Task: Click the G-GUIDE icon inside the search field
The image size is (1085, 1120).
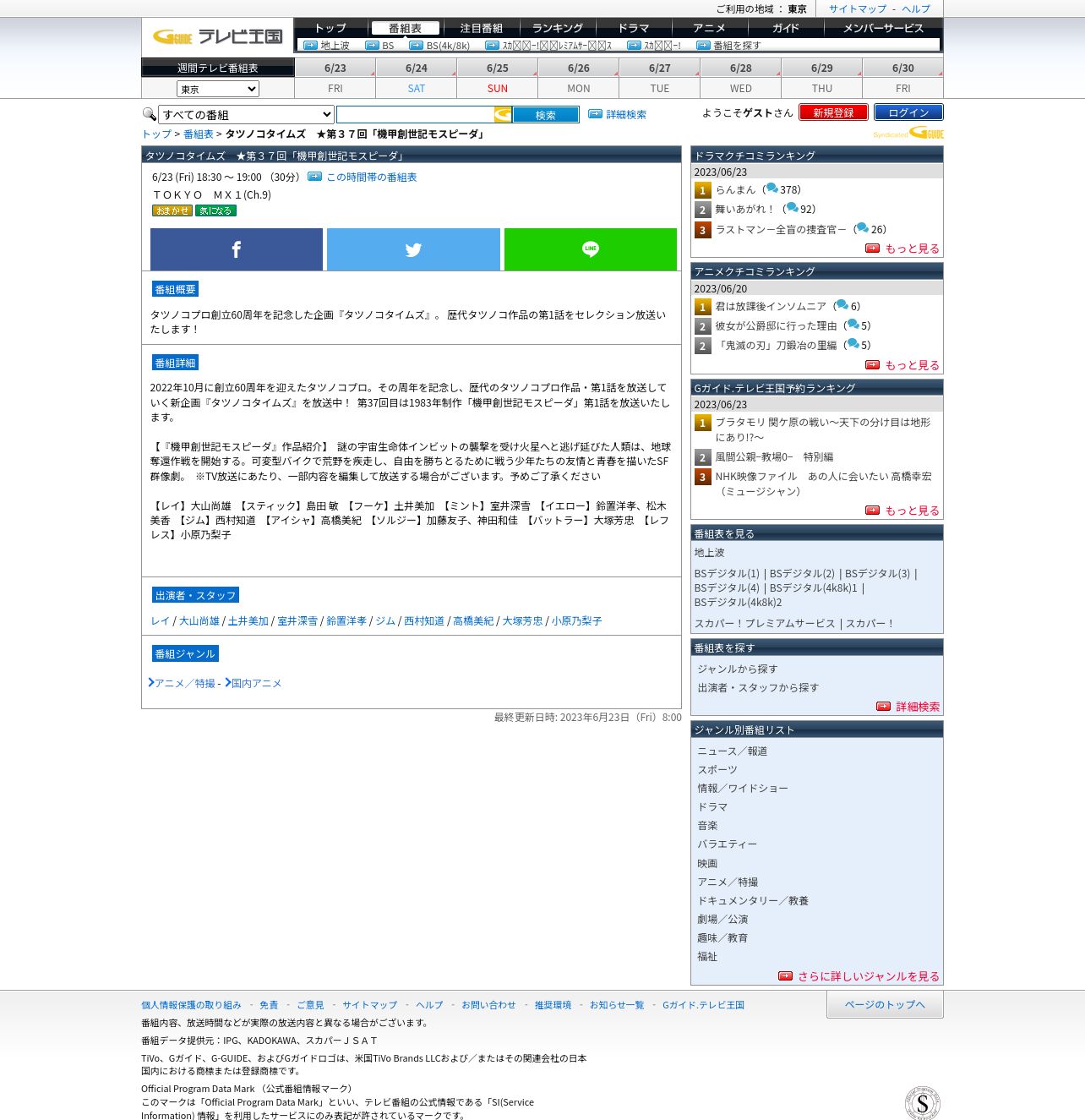Action: pos(503,114)
